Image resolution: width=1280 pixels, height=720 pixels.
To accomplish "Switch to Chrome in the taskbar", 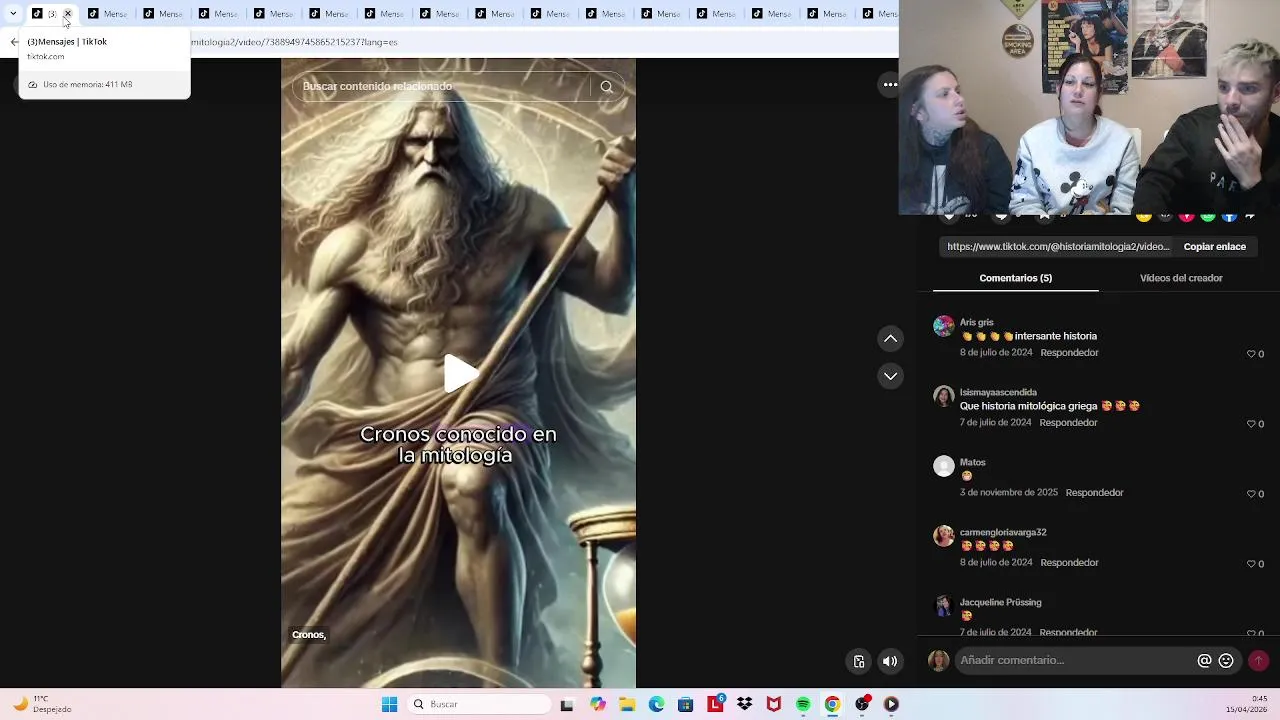I will coord(832,704).
